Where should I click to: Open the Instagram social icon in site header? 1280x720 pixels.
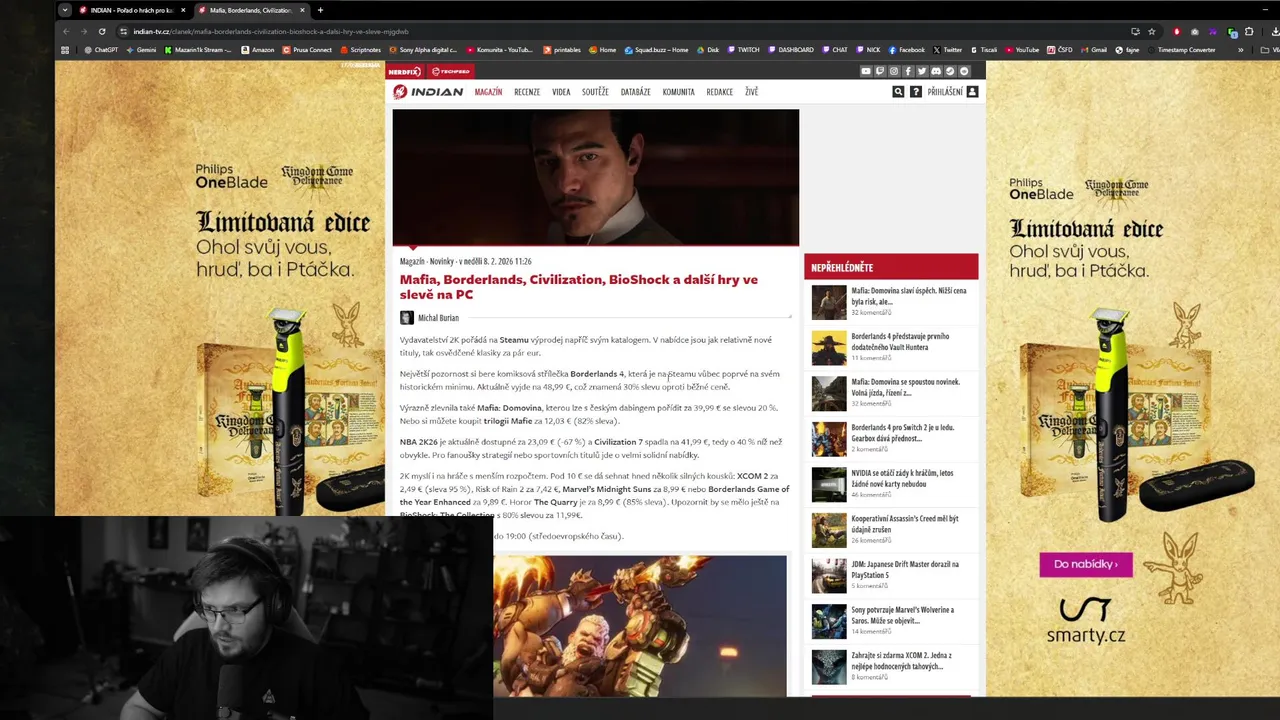pos(894,71)
